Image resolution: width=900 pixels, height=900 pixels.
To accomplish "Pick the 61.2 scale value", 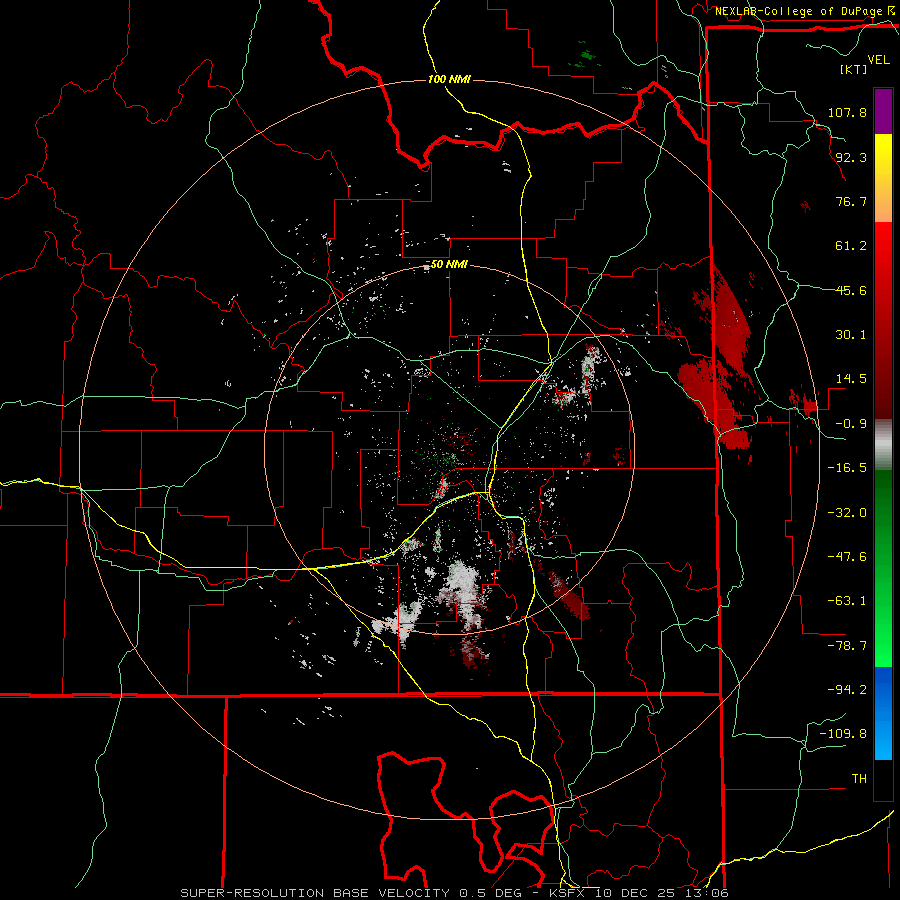I will pos(851,246).
